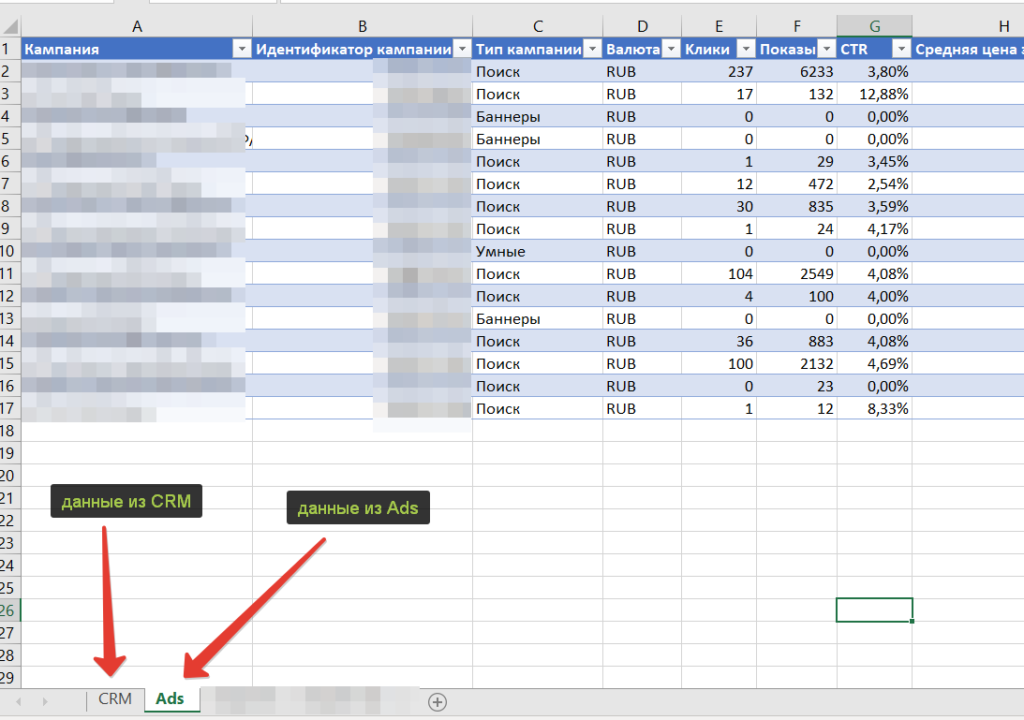Click the scroll sheets right arrow
Image resolution: width=1024 pixels, height=720 pixels.
[x=44, y=702]
